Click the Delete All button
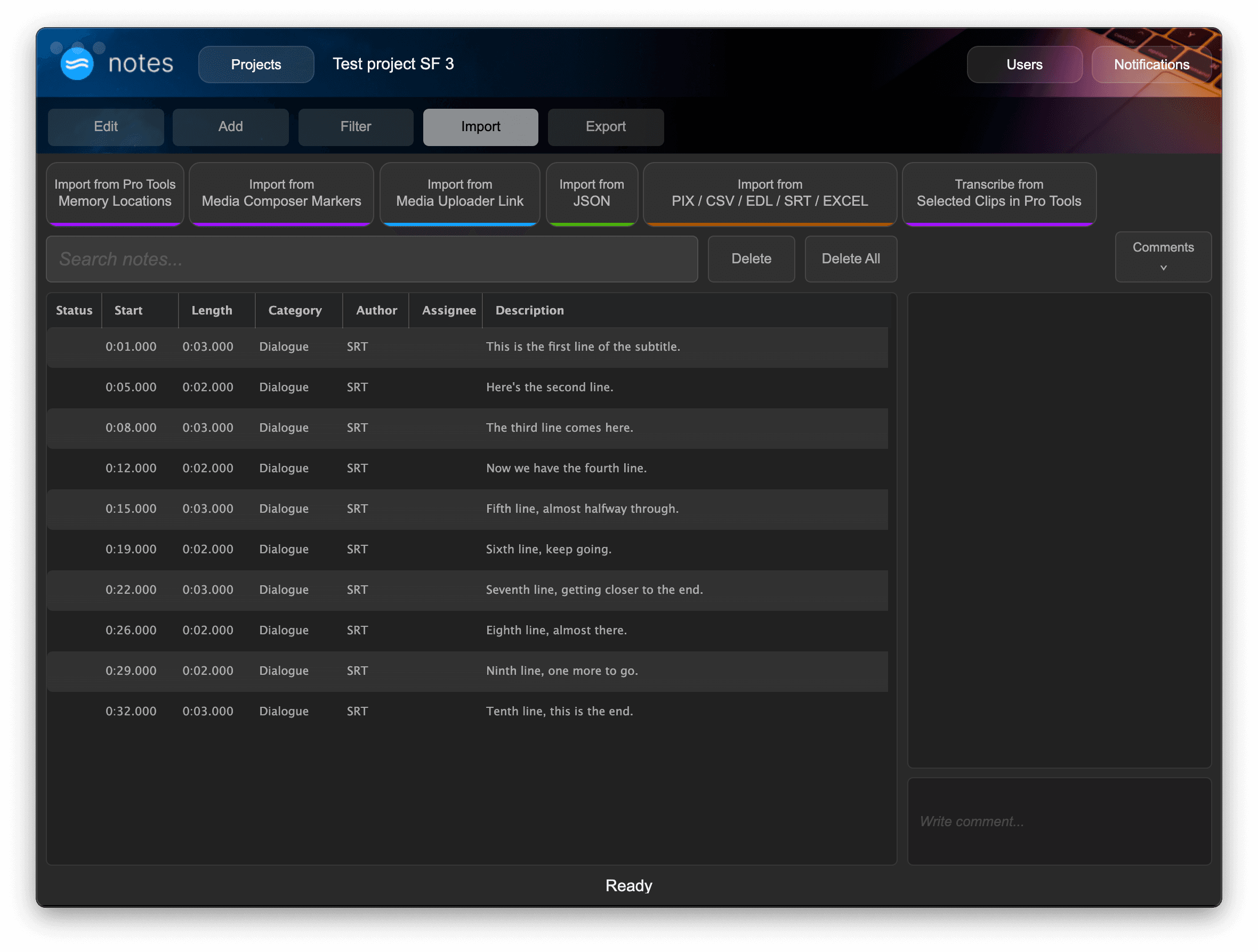The width and height of the screenshot is (1258, 952). (850, 259)
